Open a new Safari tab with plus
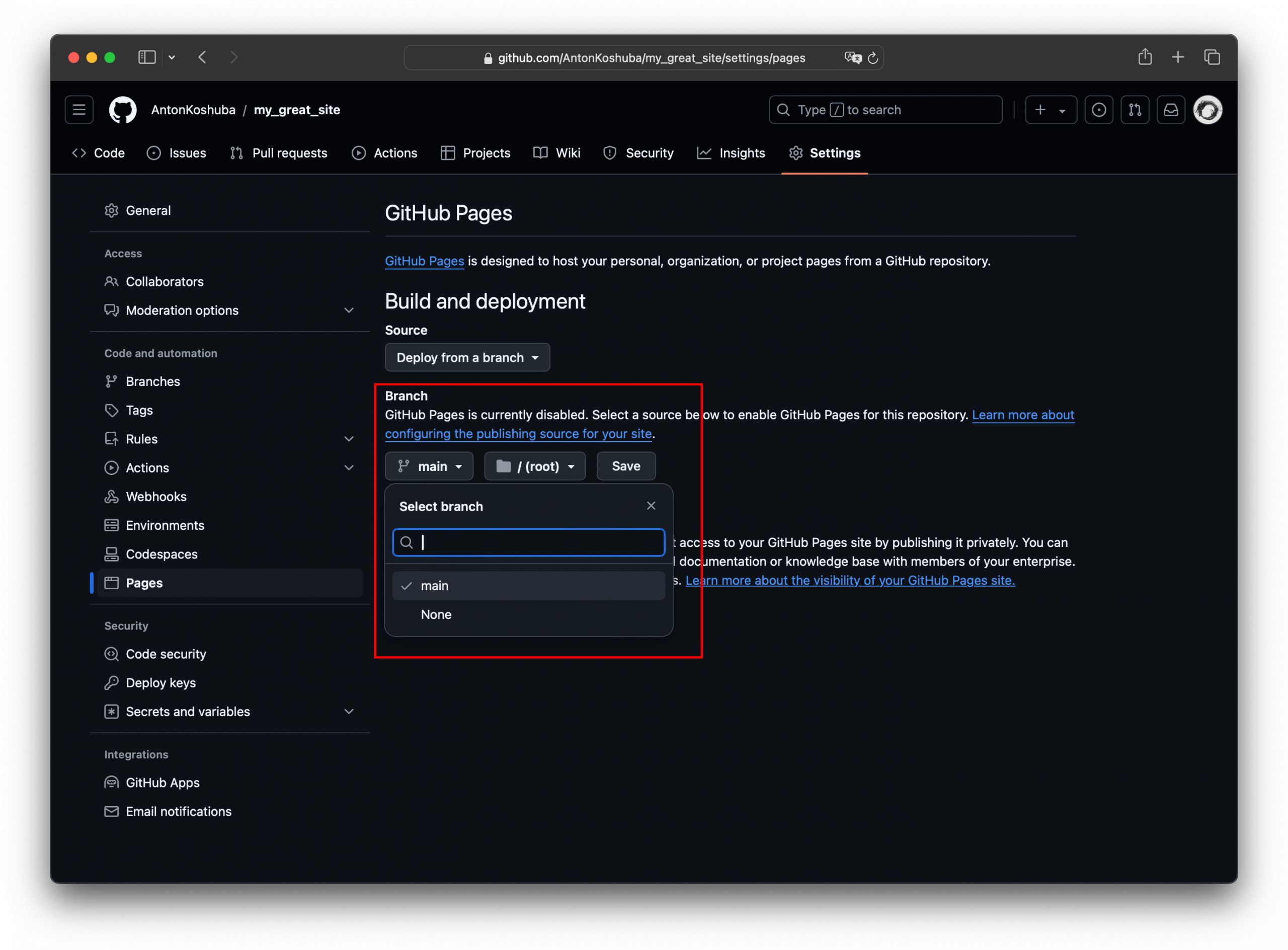Viewport: 1288px width, 950px height. click(x=1178, y=57)
